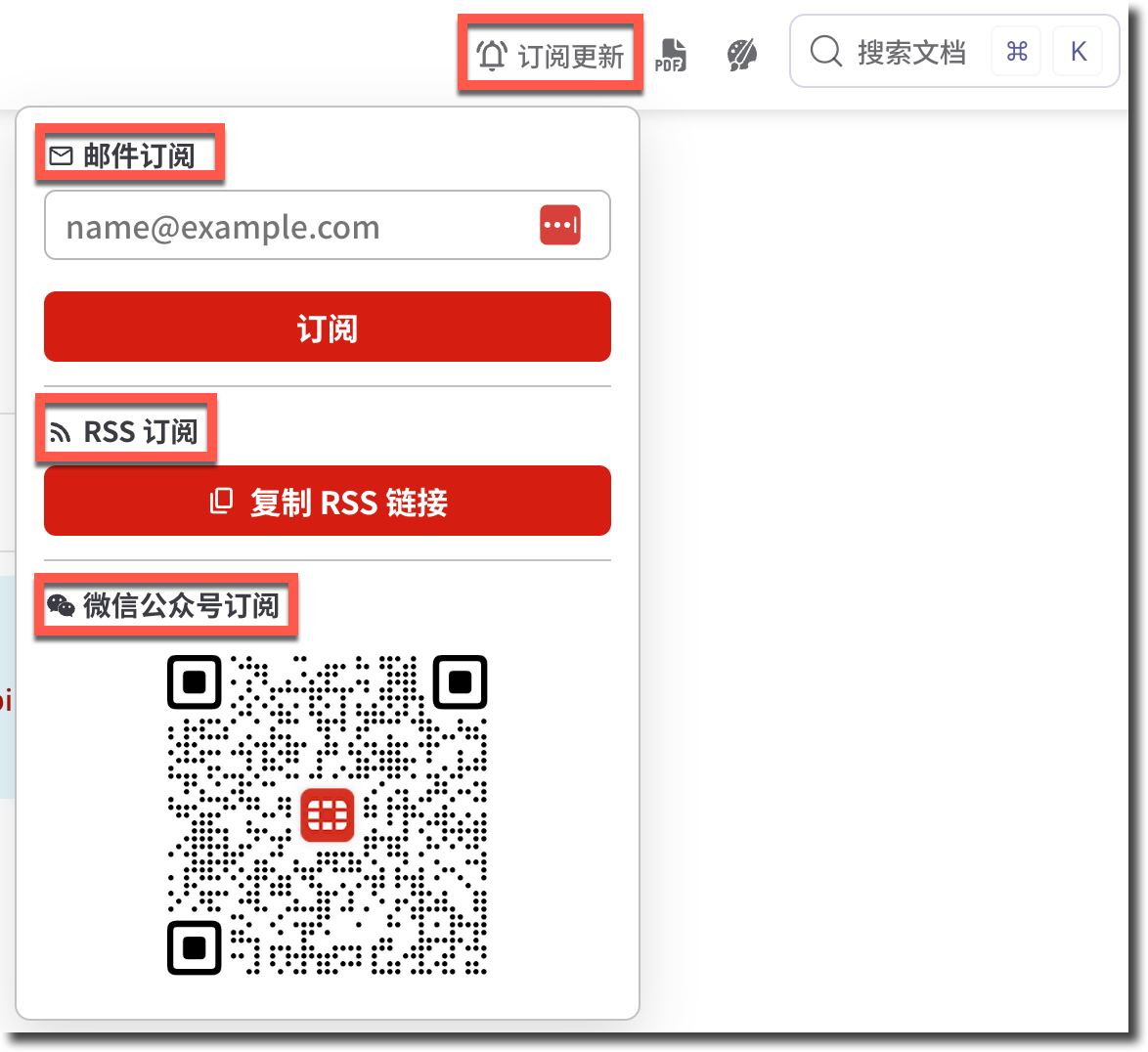
Task: Click the 邮件订阅 heading text
Action: point(139,155)
